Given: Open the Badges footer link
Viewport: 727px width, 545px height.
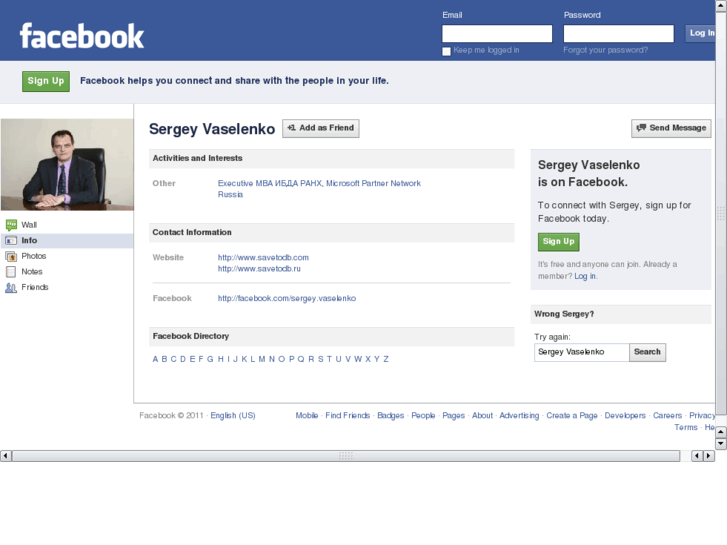Looking at the screenshot, I should [x=391, y=416].
